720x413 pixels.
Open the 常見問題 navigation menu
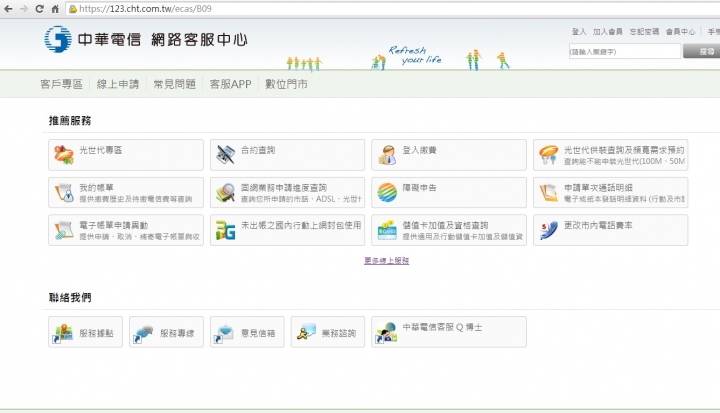tap(174, 84)
